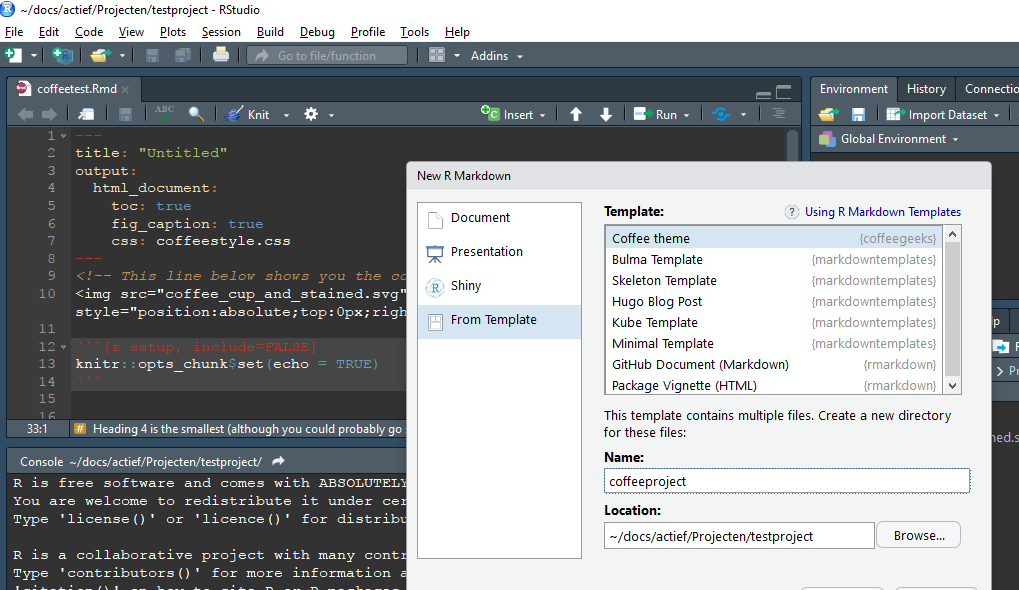Select Presentation in New R Markdown dialog
This screenshot has height=590, width=1019.
pos(499,252)
